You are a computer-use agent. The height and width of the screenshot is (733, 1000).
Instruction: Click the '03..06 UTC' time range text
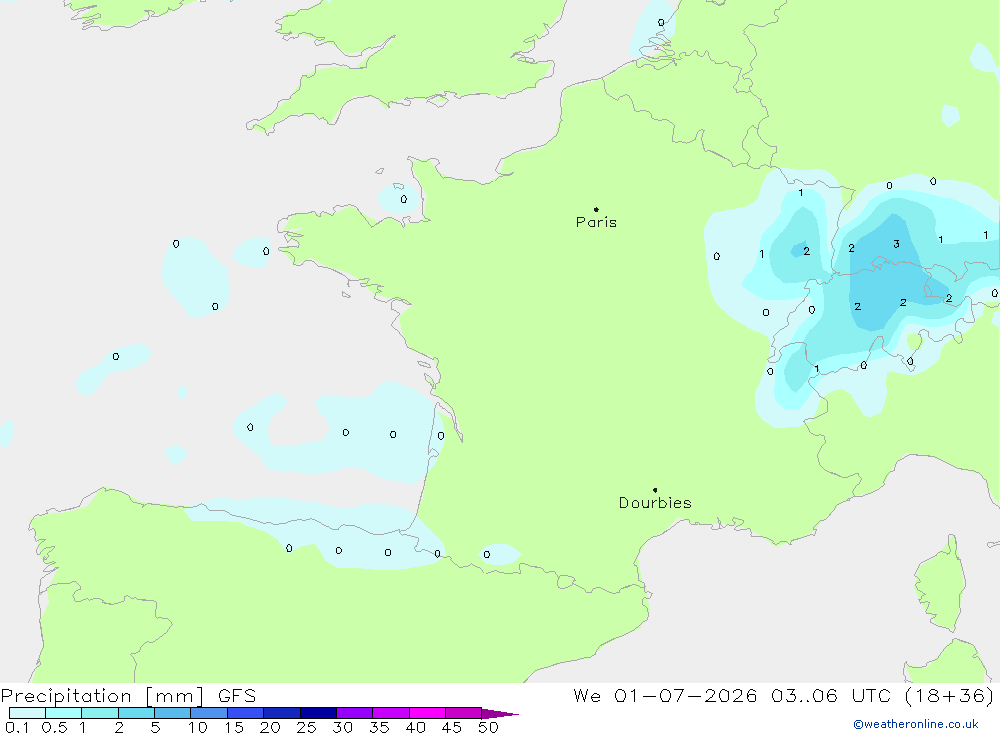[830, 696]
